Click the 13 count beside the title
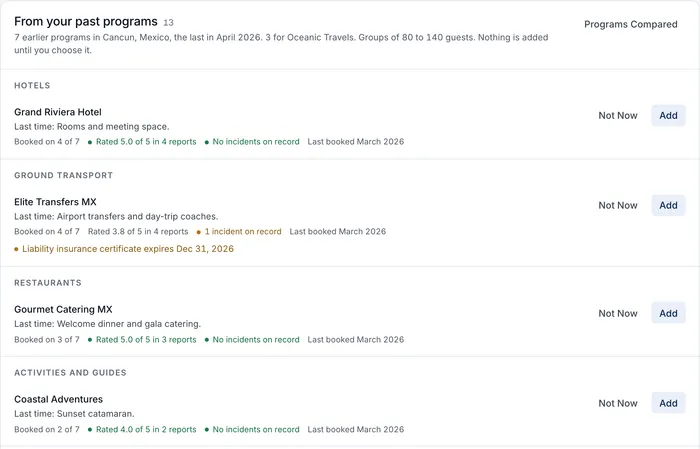This screenshot has height=449, width=700. pyautogui.click(x=168, y=22)
